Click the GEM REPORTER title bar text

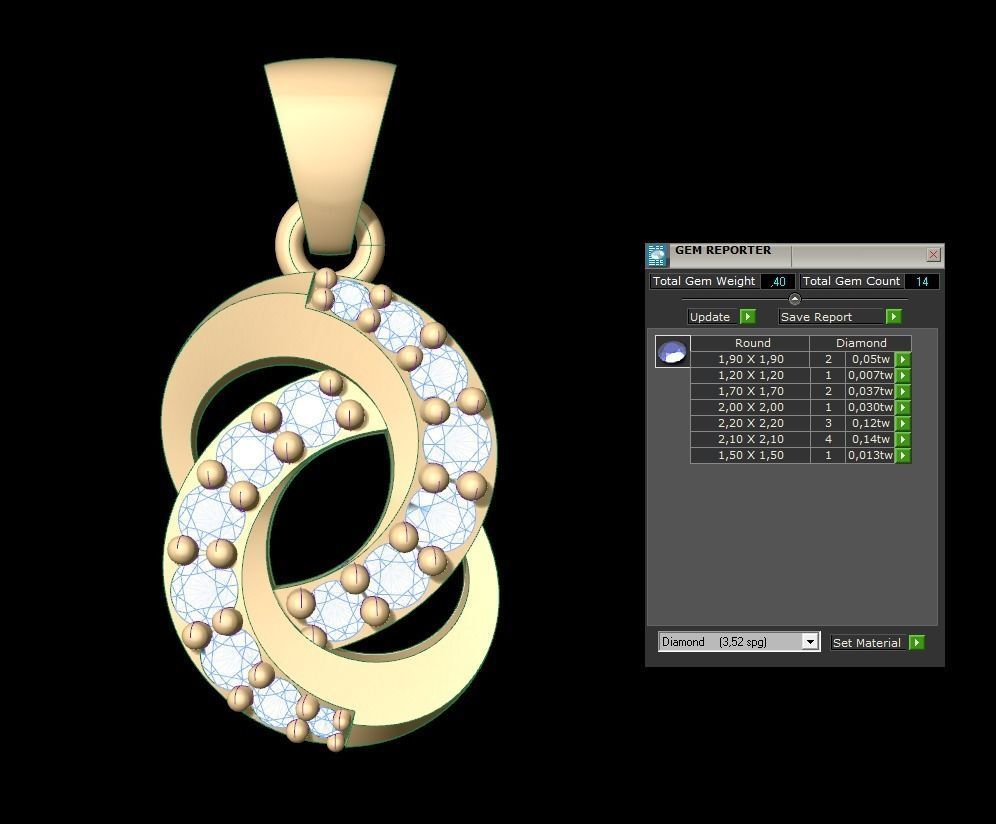pos(723,250)
